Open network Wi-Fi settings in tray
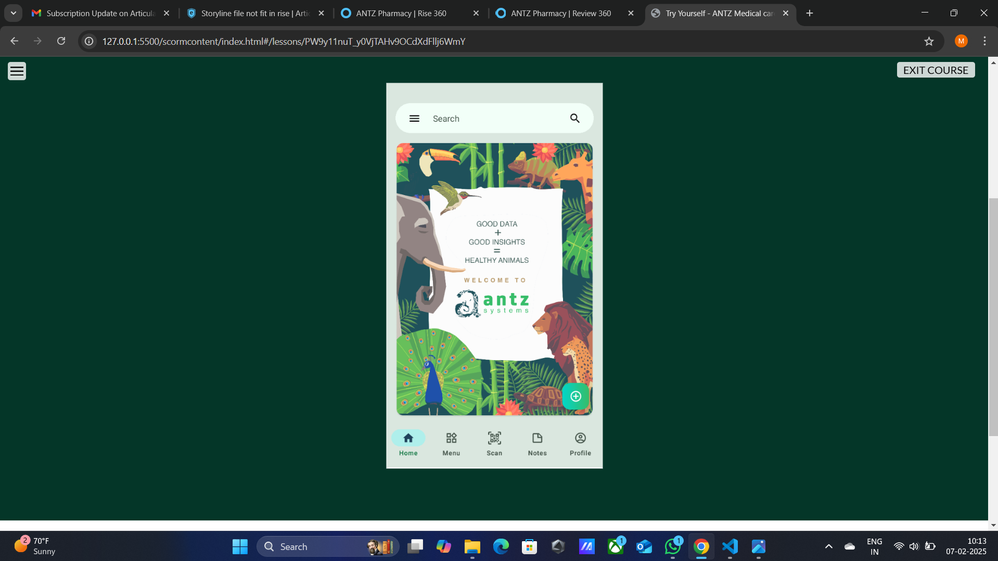Image resolution: width=998 pixels, height=561 pixels. point(899,546)
